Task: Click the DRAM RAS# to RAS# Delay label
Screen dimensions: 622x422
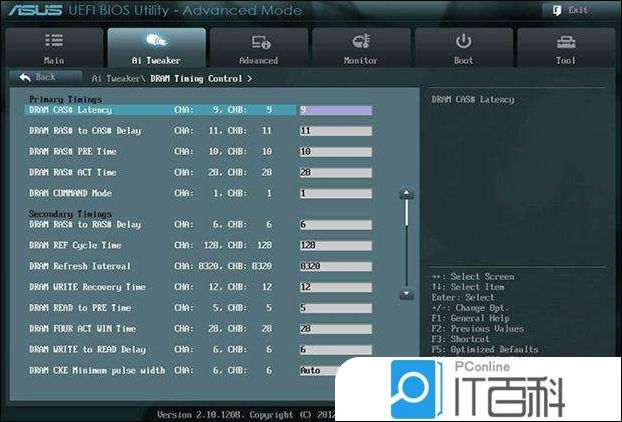Action: click(85, 224)
